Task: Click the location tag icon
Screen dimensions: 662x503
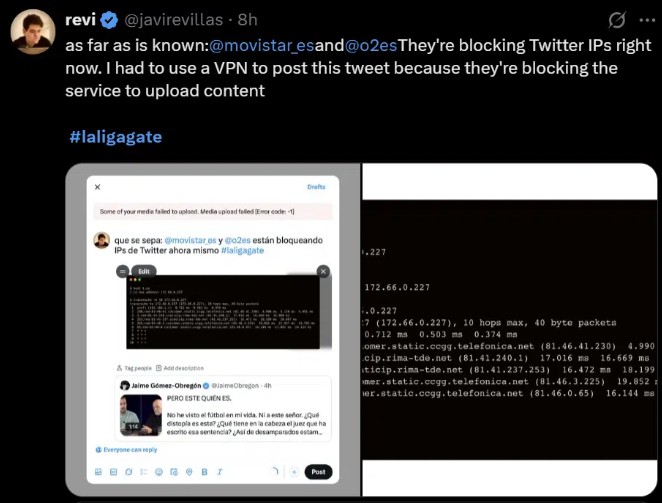Action: [x=189, y=472]
